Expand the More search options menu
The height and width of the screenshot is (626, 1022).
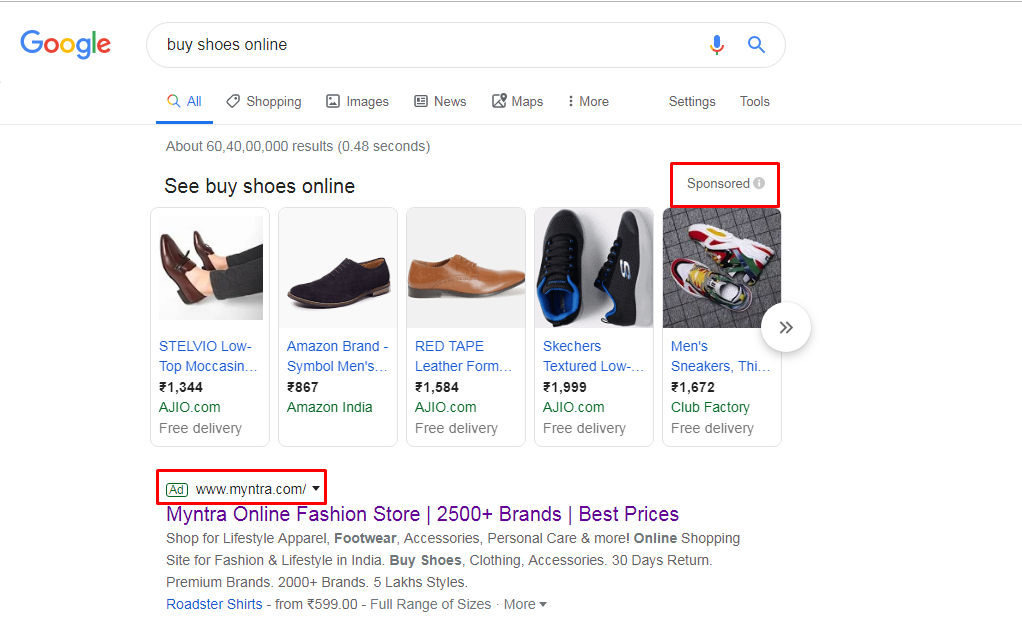588,102
